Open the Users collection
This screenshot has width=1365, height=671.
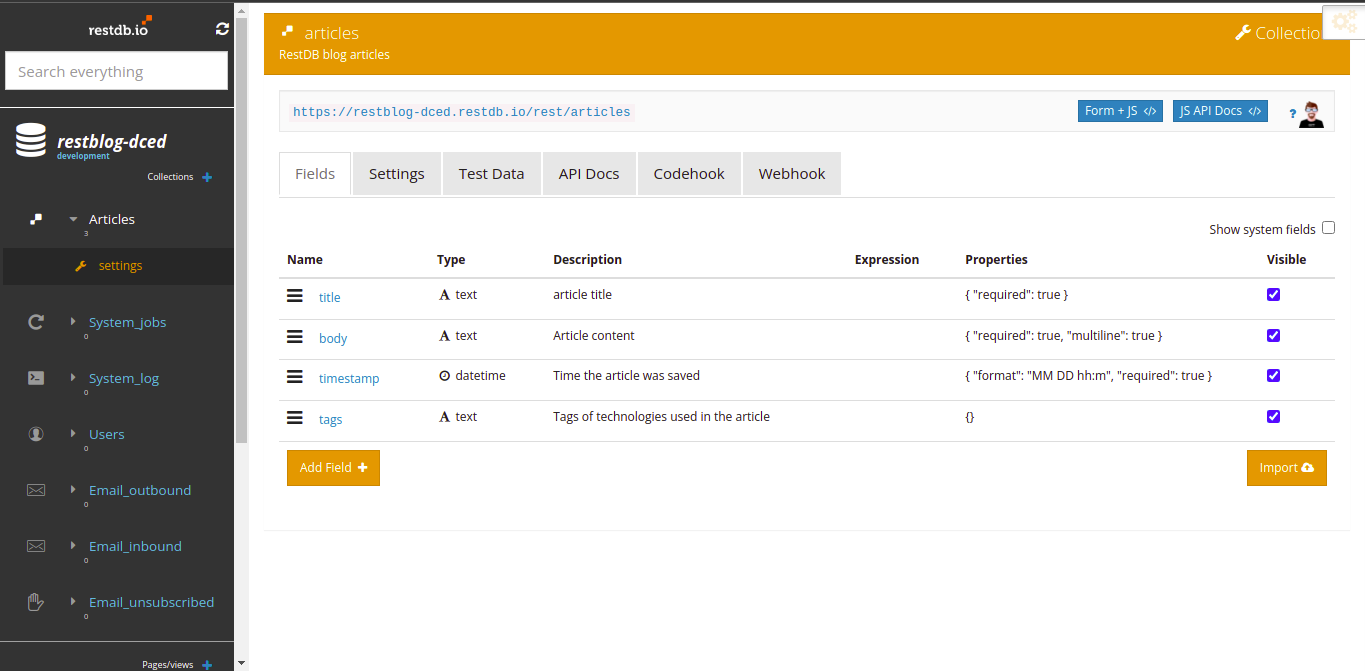tap(107, 434)
